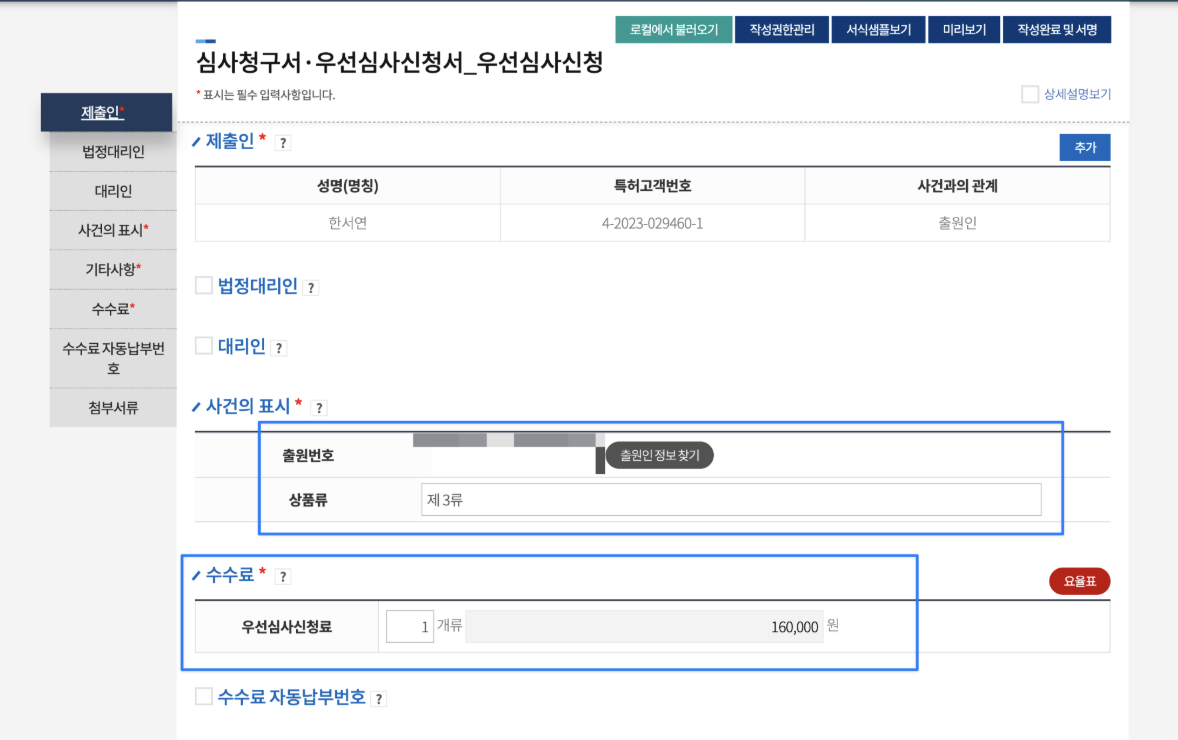
Task: Enable the 상세설명보기 option
Action: [x=1029, y=93]
